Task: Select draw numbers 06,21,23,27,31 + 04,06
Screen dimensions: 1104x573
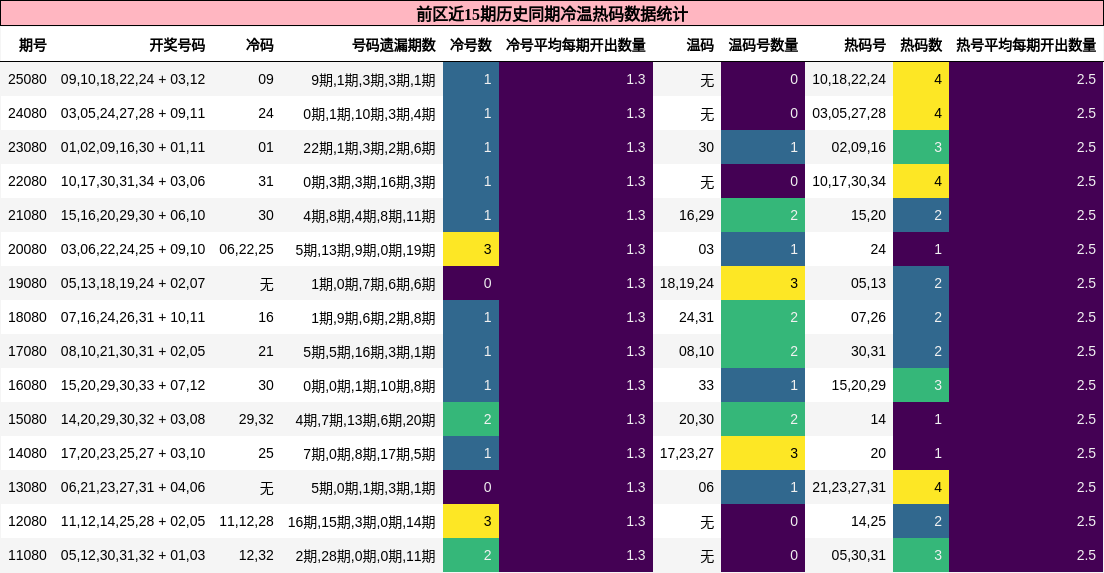Action: tap(133, 488)
